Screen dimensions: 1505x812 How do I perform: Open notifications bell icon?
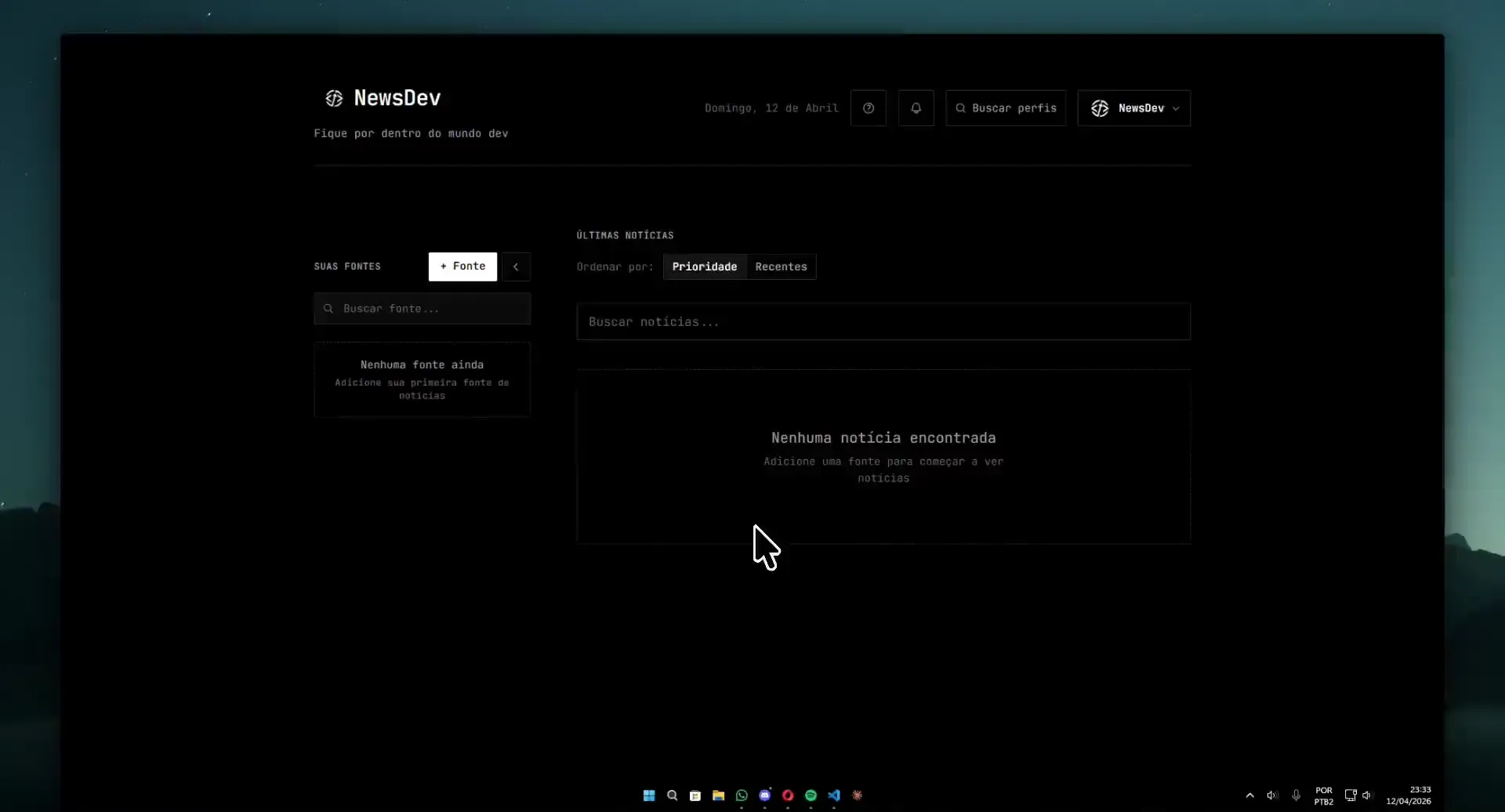pos(916,108)
